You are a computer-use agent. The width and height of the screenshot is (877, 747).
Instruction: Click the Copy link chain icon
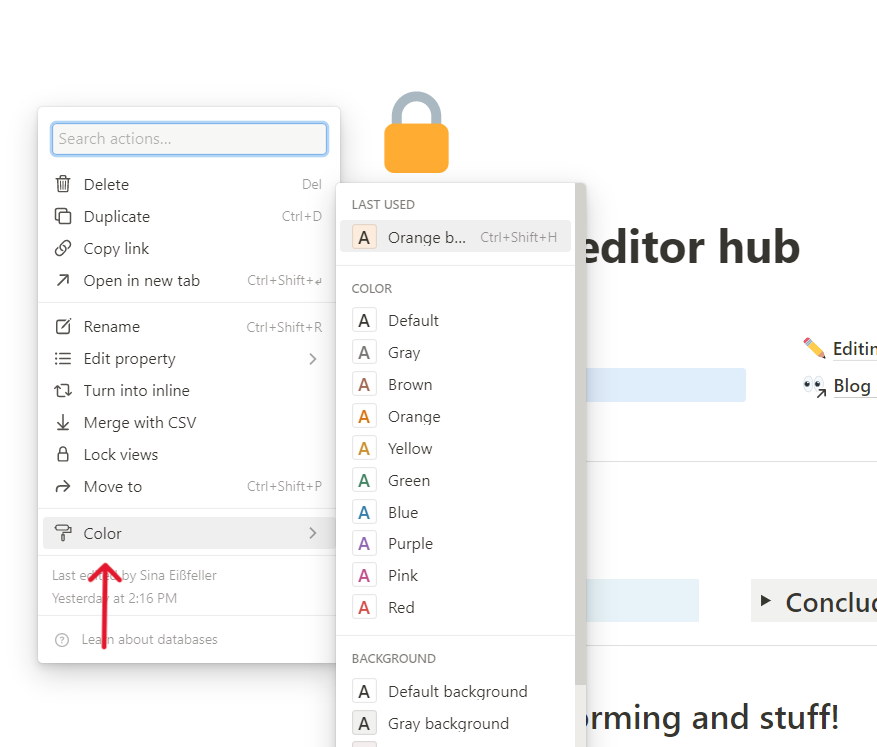coord(61,248)
